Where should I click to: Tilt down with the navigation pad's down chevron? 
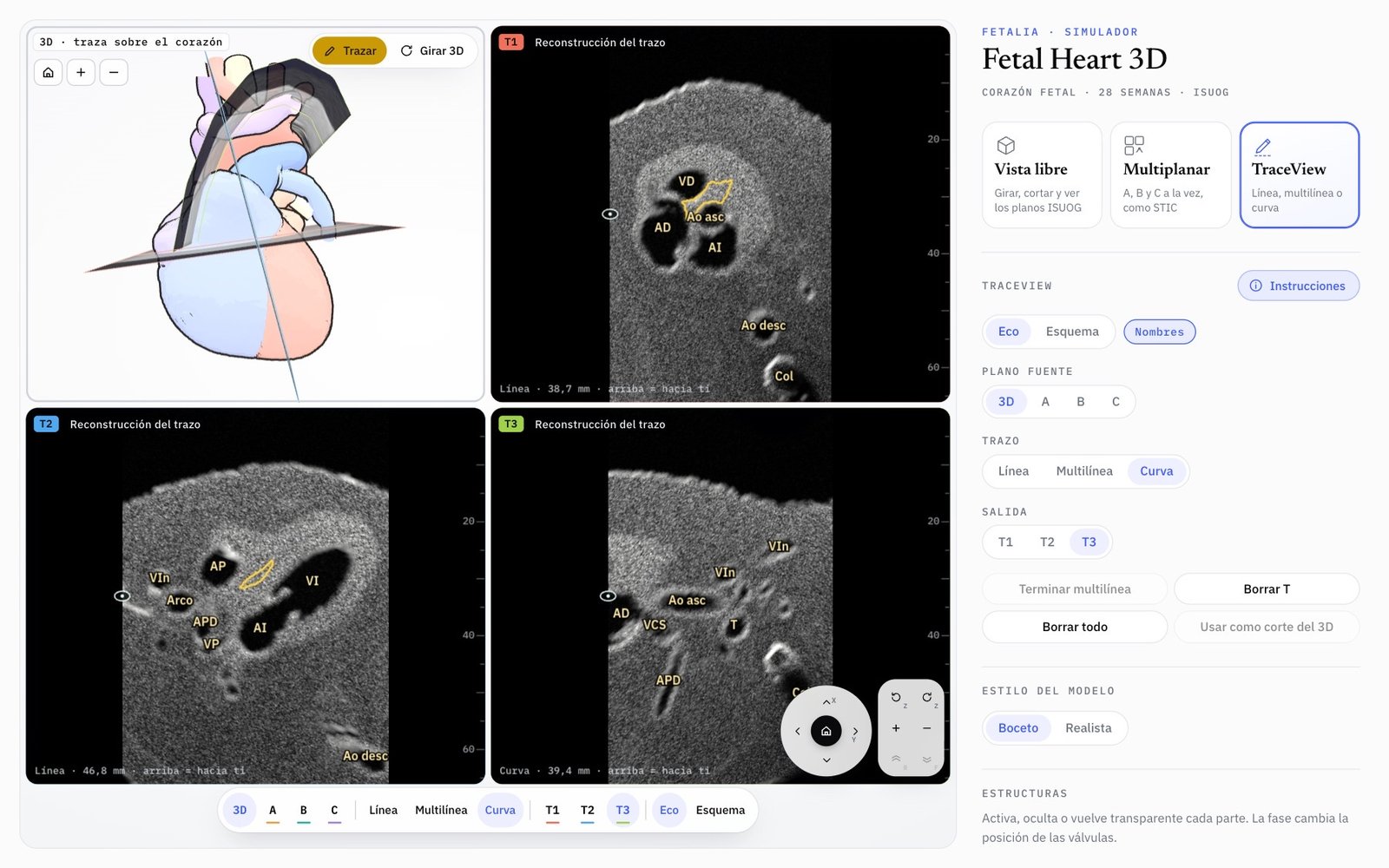click(826, 760)
